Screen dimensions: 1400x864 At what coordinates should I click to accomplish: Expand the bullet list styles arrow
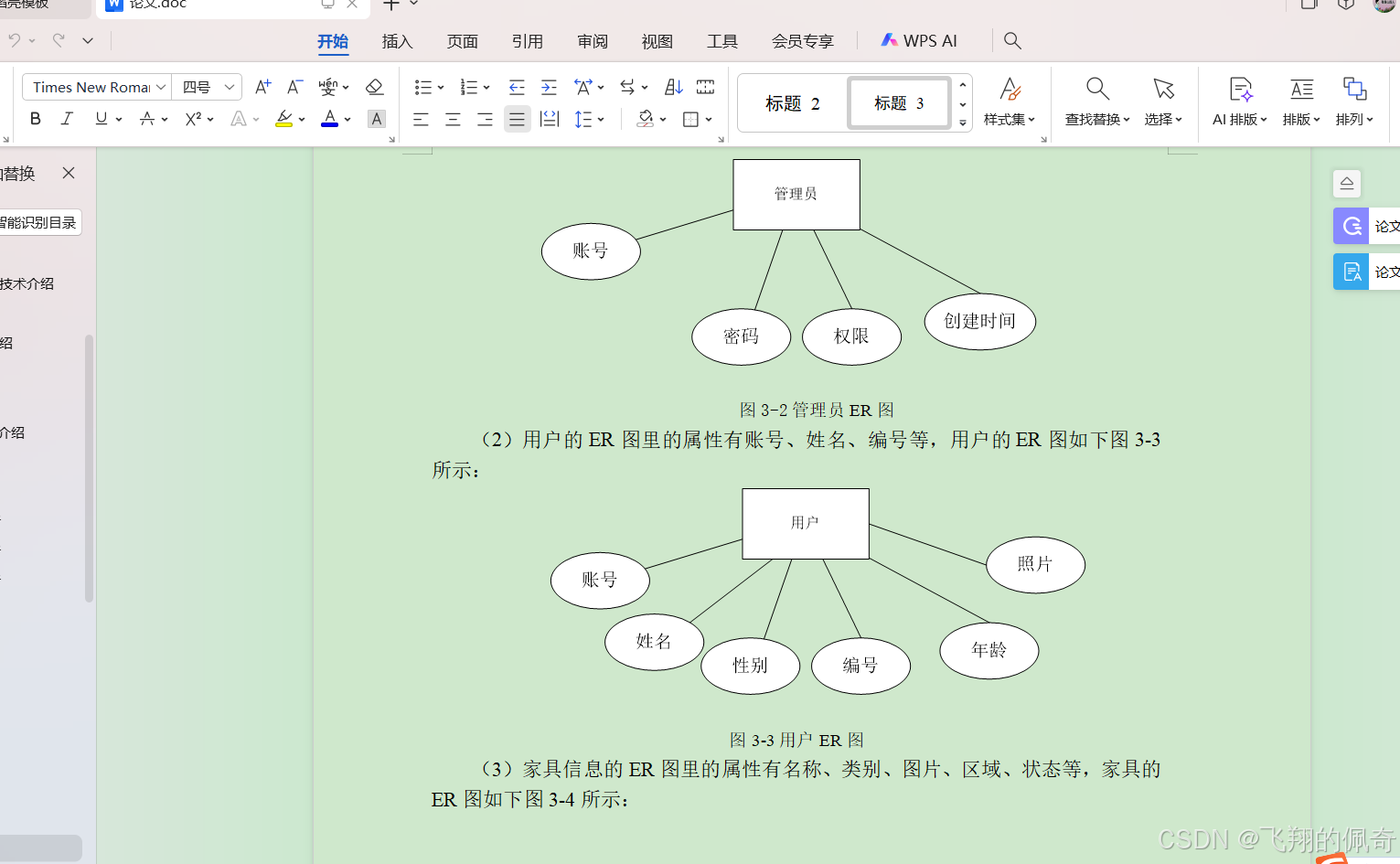click(x=441, y=87)
